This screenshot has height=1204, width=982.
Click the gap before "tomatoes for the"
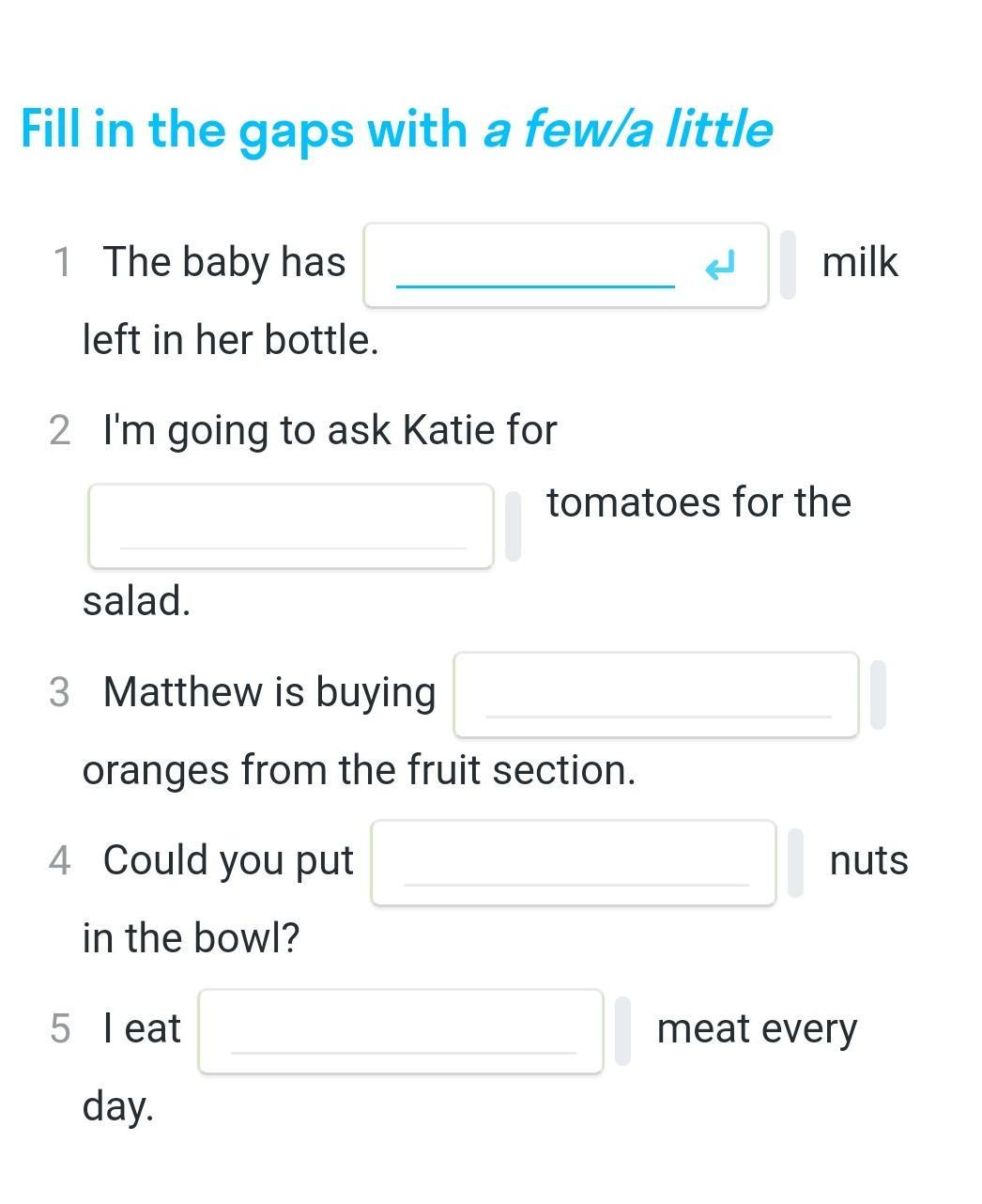point(291,526)
